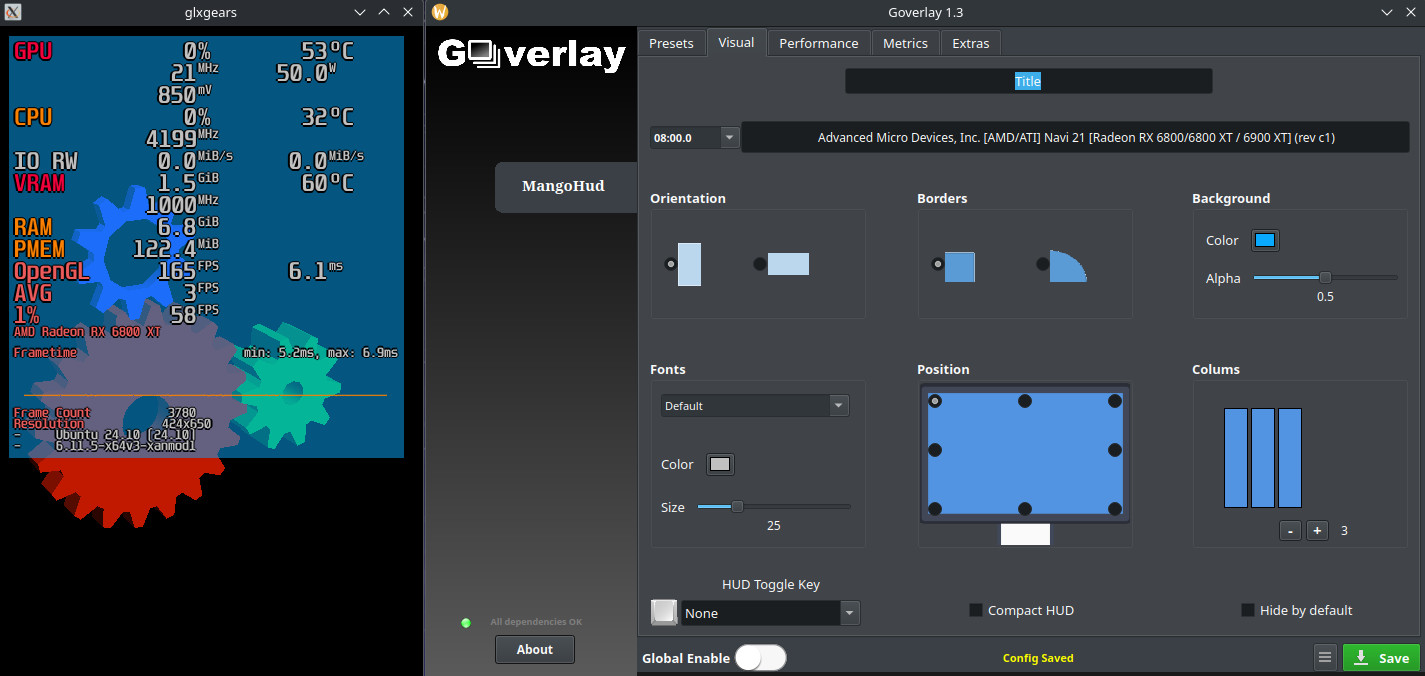Click the three-column preview graphic
1425x676 pixels.
click(x=1263, y=457)
